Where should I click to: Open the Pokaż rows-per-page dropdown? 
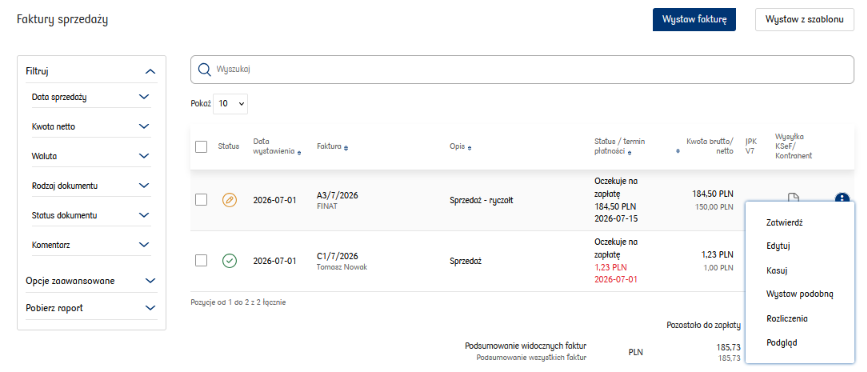click(x=231, y=103)
